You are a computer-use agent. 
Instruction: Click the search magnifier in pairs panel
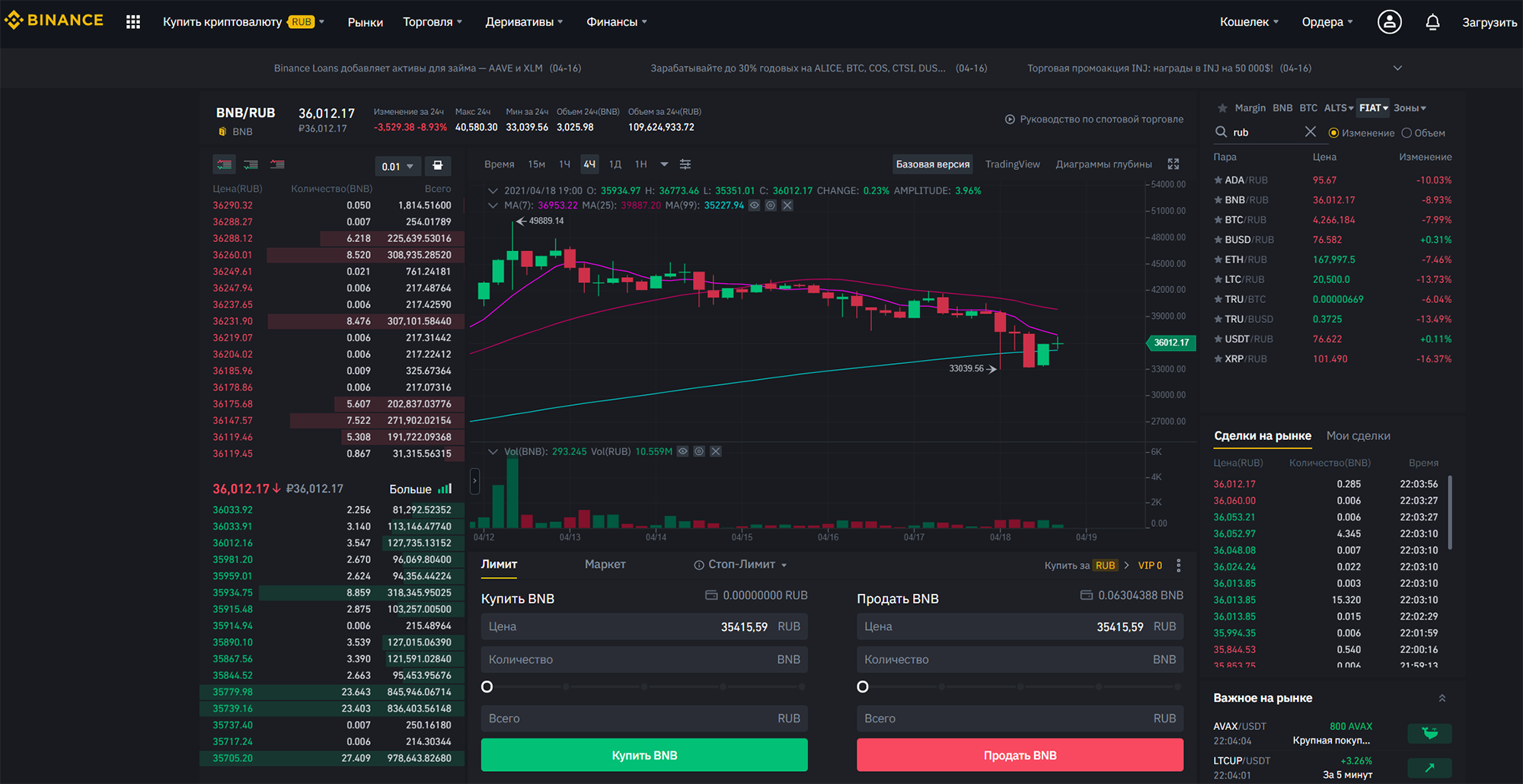pos(1221,132)
